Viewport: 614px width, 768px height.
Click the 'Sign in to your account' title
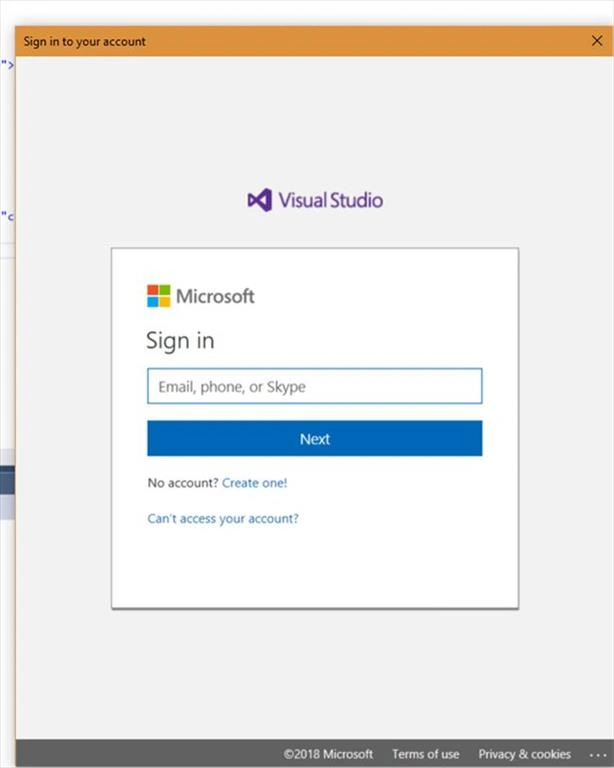point(85,42)
